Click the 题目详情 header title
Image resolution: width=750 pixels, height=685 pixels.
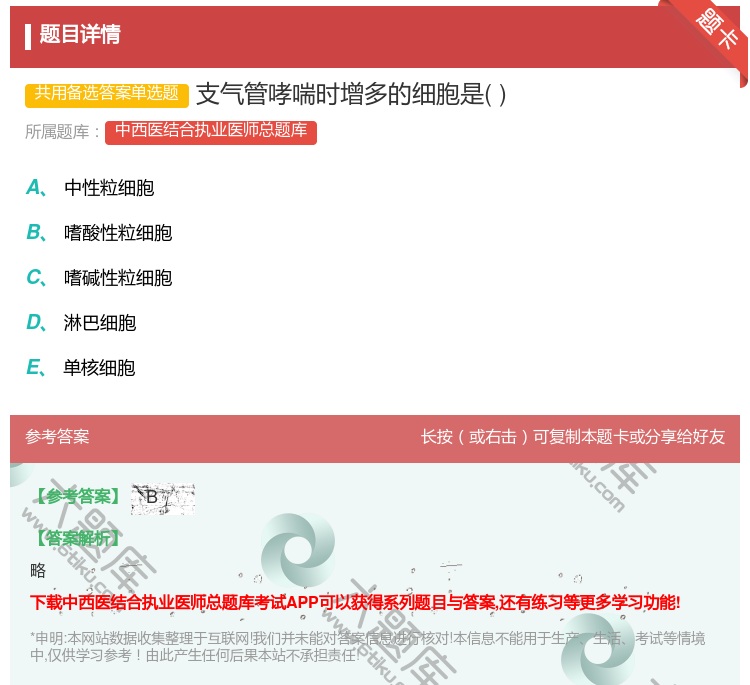[80, 35]
